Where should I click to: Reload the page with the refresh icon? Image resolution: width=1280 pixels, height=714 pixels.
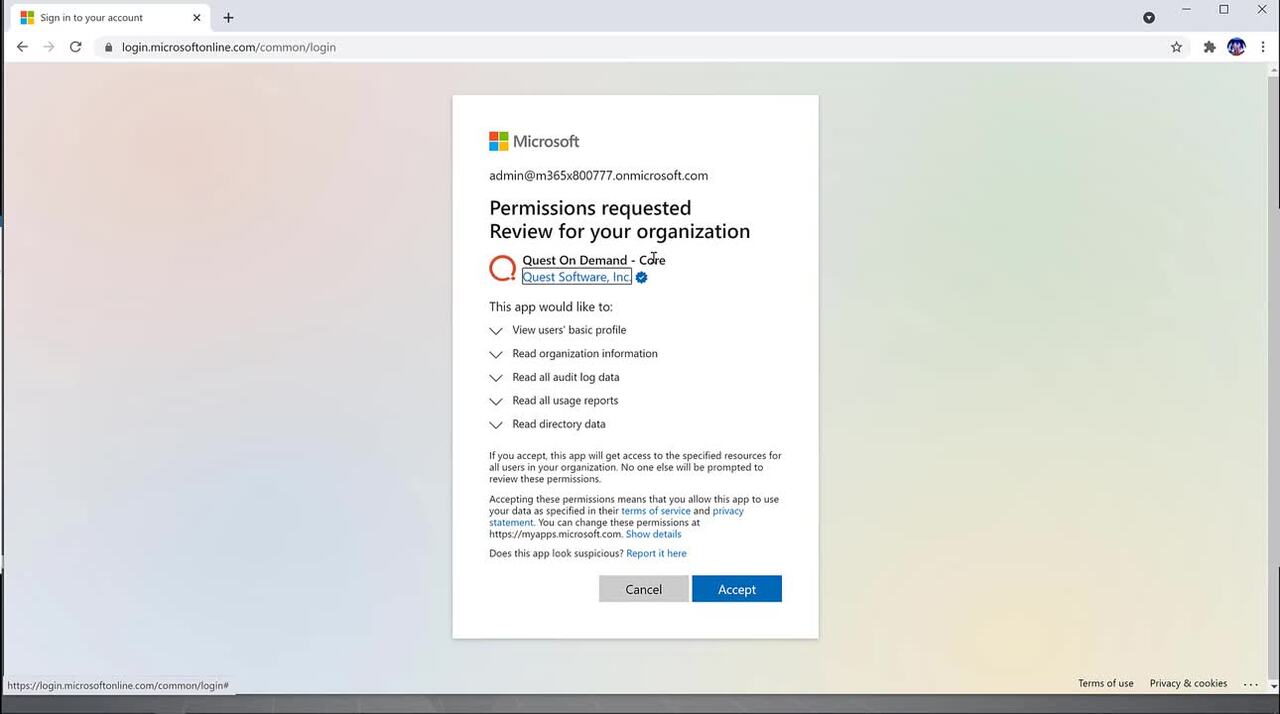coord(75,47)
